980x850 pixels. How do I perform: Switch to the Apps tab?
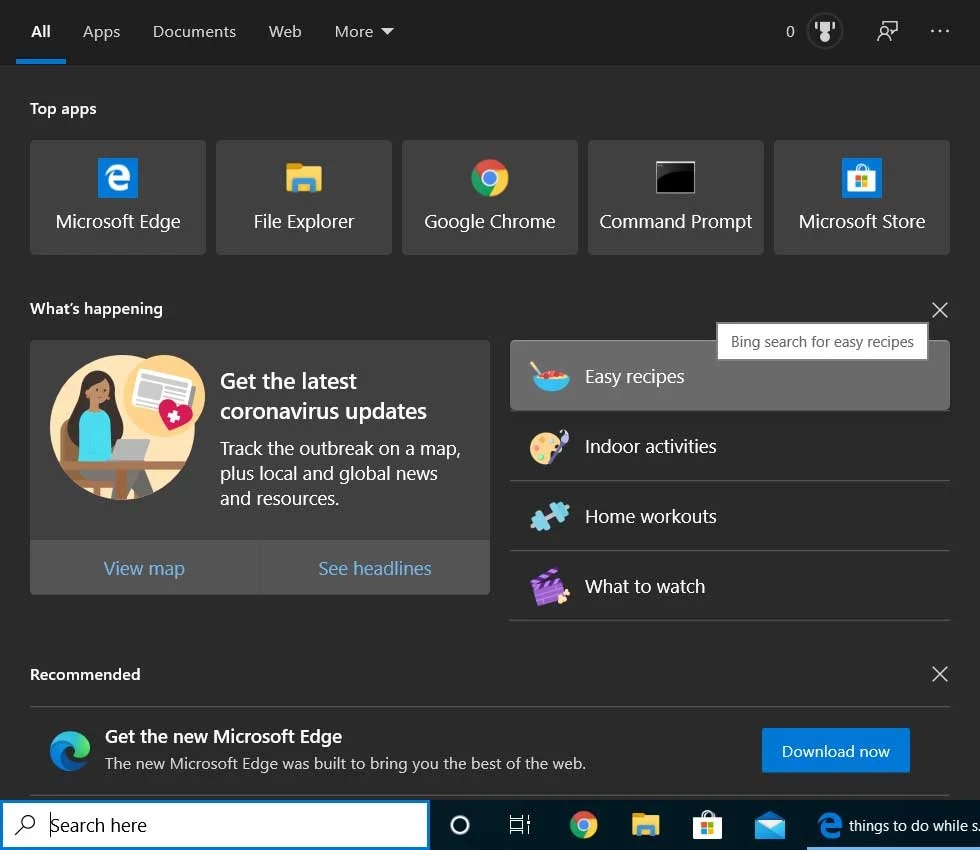coord(101,32)
